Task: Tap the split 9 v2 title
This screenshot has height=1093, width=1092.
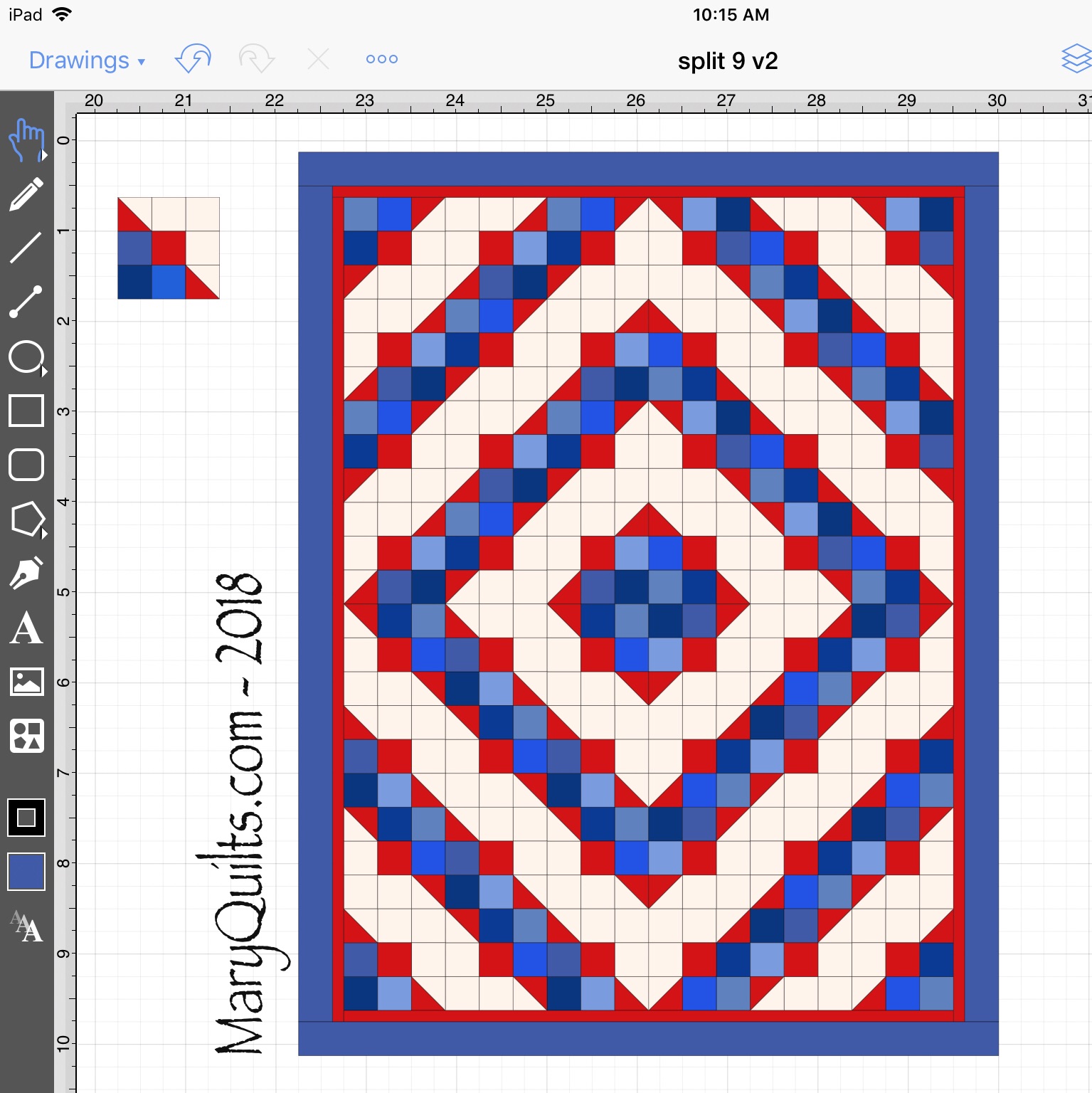Action: pyautogui.click(x=728, y=61)
